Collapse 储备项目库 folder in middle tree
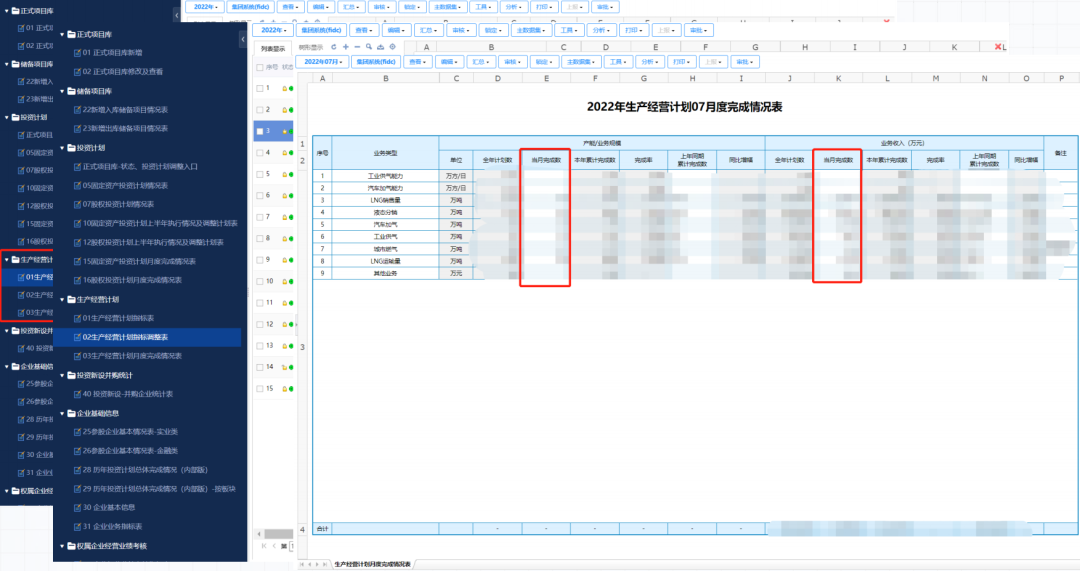The image size is (1080, 571). 63,91
